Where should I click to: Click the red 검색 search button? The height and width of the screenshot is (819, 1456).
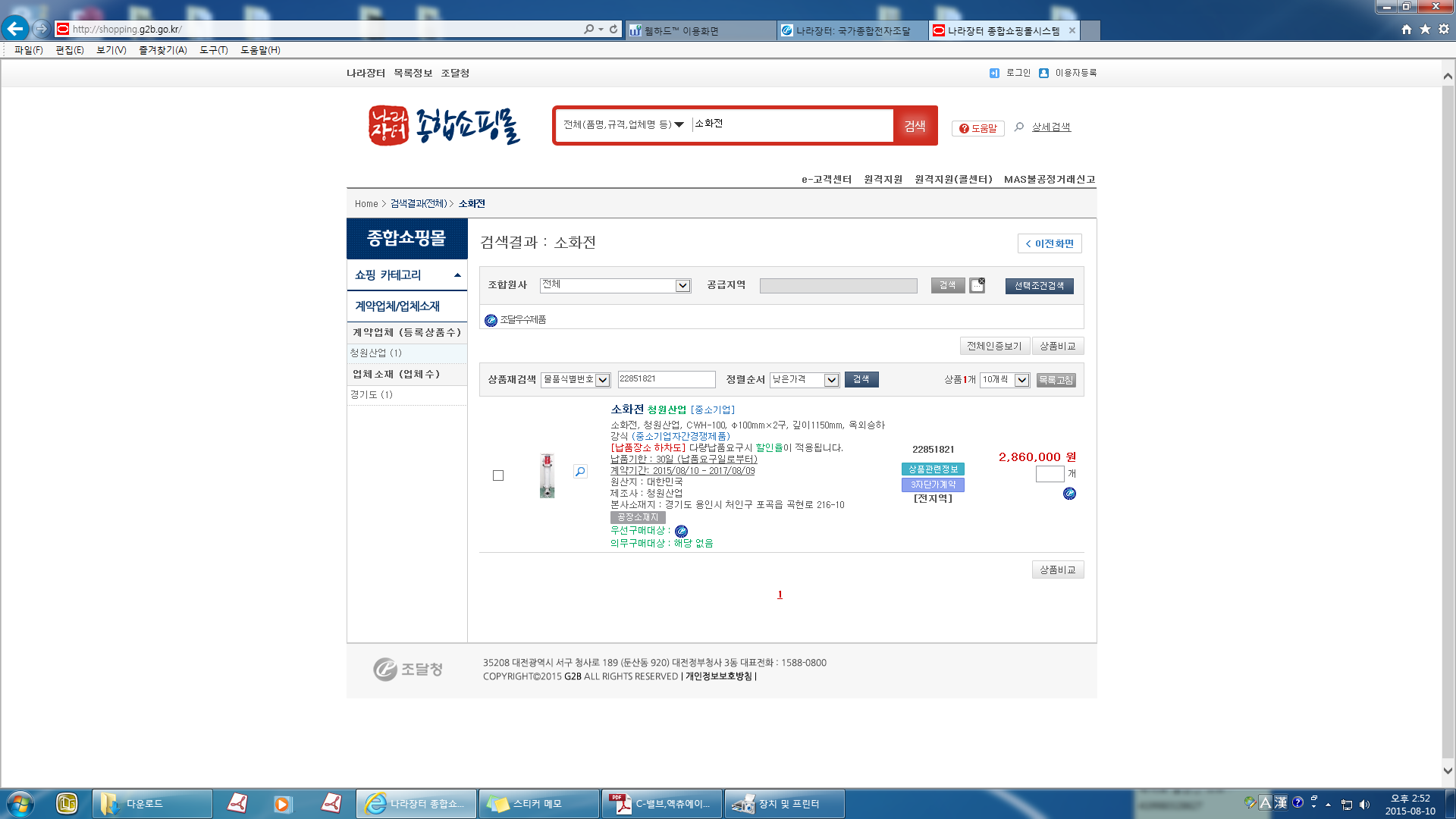pyautogui.click(x=915, y=126)
